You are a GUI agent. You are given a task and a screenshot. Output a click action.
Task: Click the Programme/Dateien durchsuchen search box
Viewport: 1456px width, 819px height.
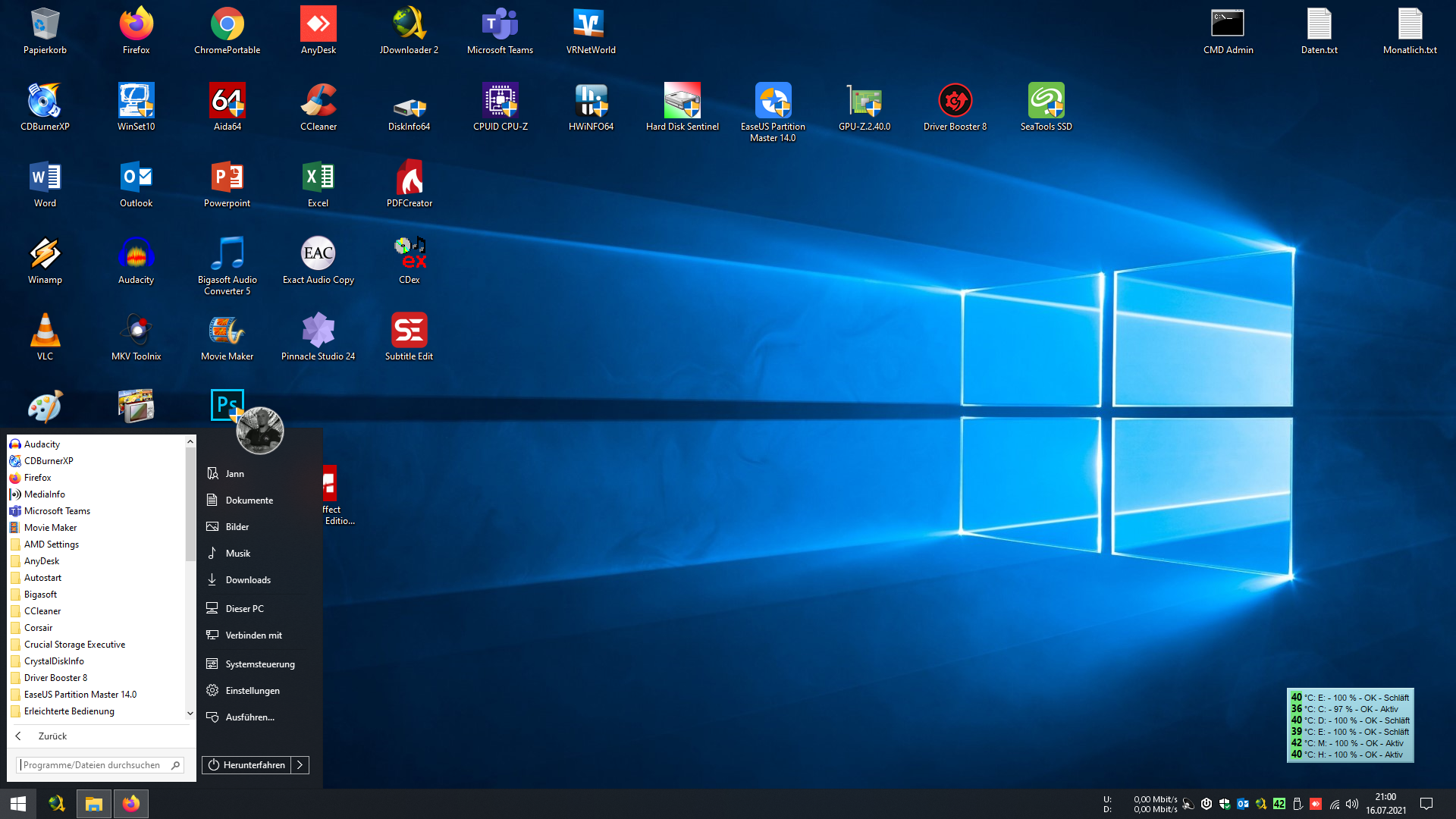[x=93, y=765]
